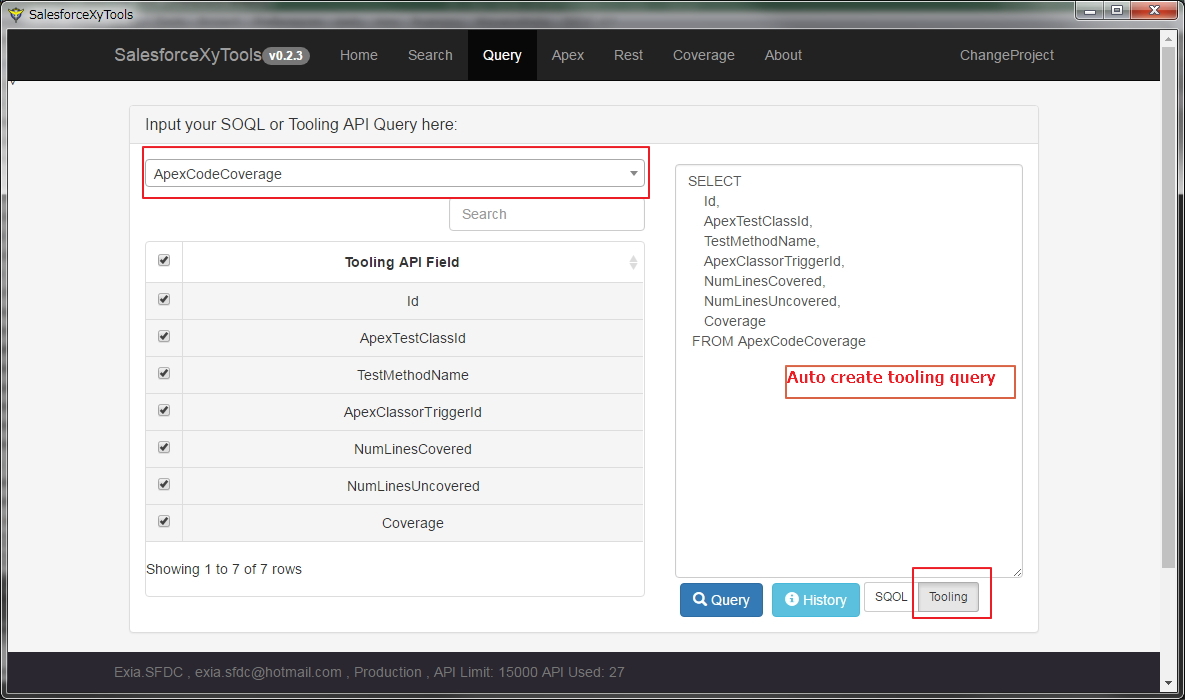Viewport: 1185px width, 700px height.
Task: Click the NumLinesUncovered table cell
Action: pyautogui.click(x=413, y=486)
